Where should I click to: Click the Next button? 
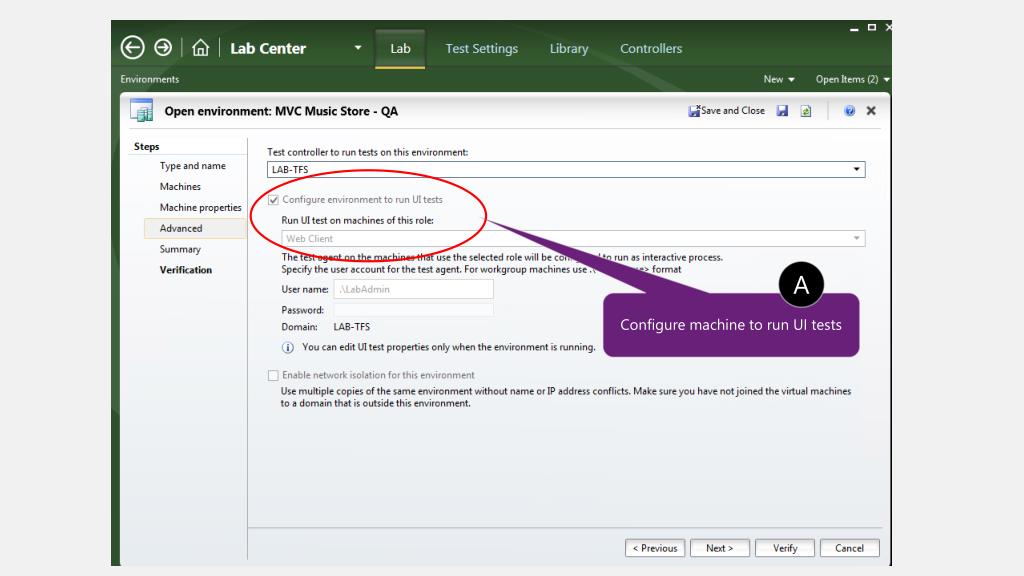pyautogui.click(x=719, y=548)
